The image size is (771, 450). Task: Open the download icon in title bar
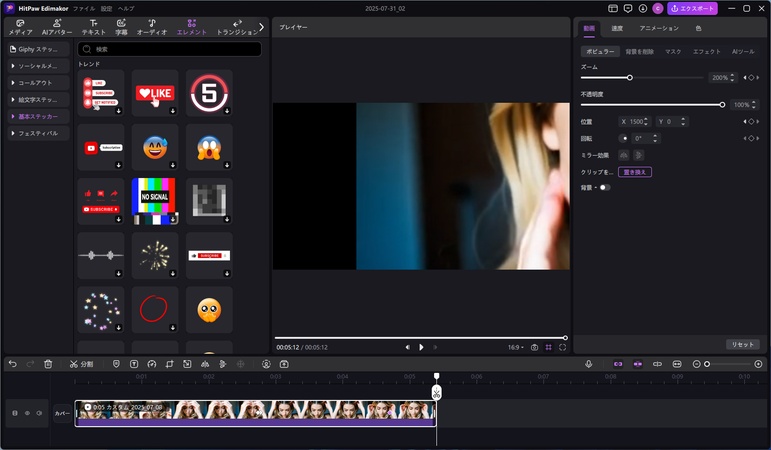[x=643, y=8]
